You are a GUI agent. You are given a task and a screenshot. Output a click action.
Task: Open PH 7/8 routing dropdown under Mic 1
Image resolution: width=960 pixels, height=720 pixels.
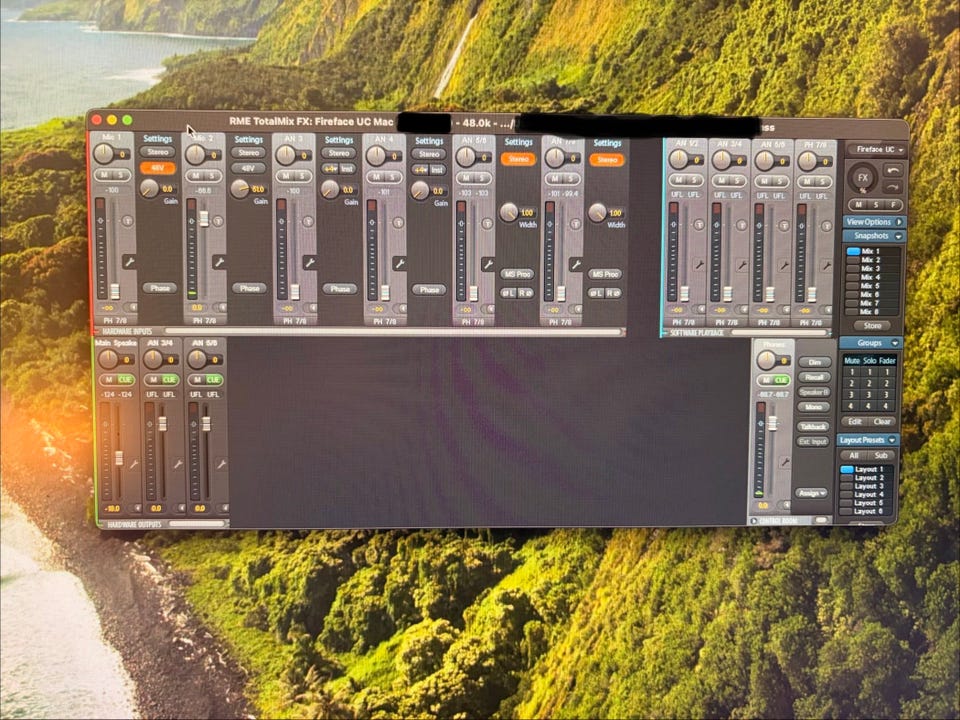[x=115, y=321]
